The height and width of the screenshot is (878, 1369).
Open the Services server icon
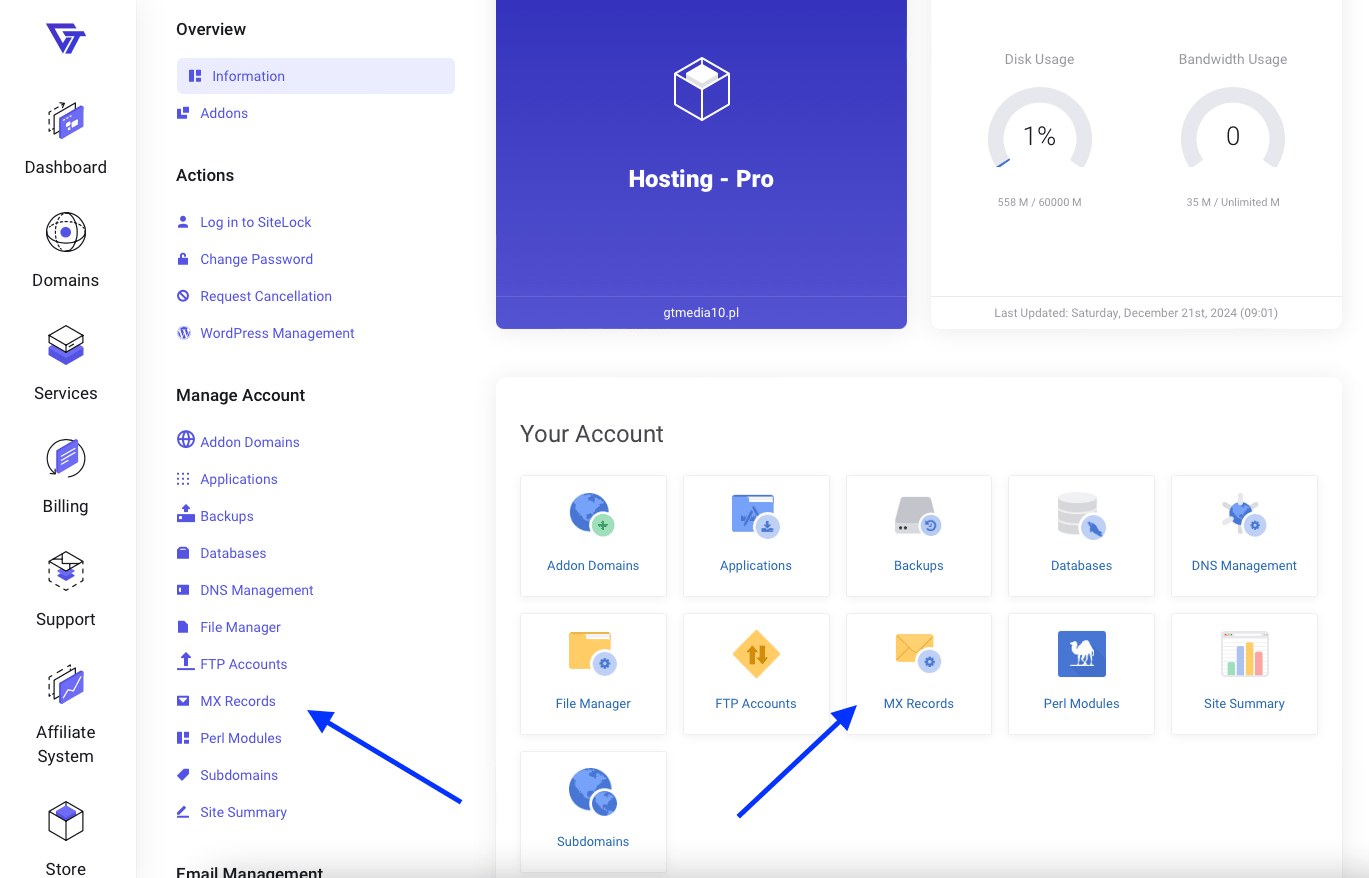(x=66, y=345)
